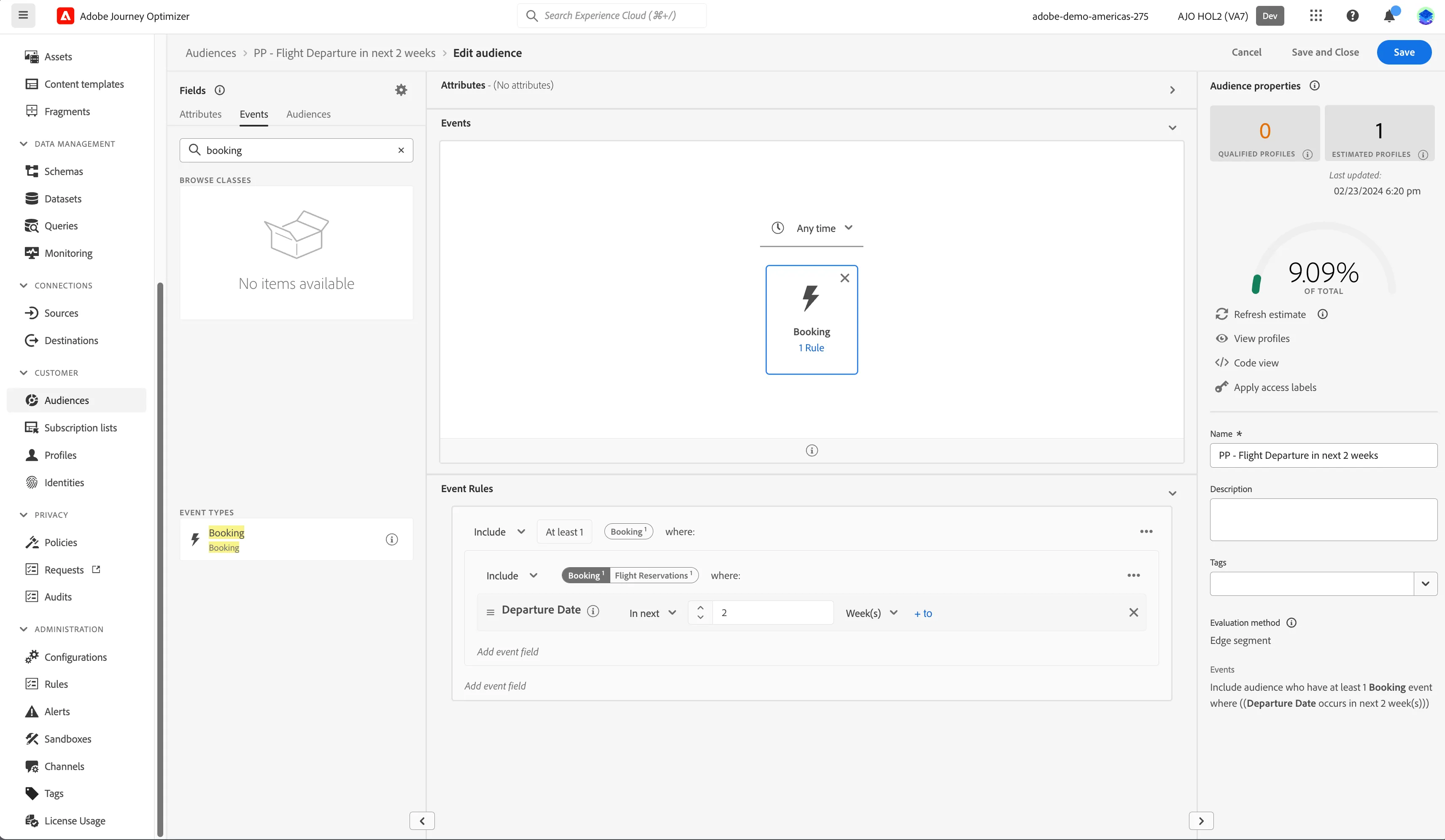
Task: Collapse the Connections section
Action: pyautogui.click(x=23, y=285)
